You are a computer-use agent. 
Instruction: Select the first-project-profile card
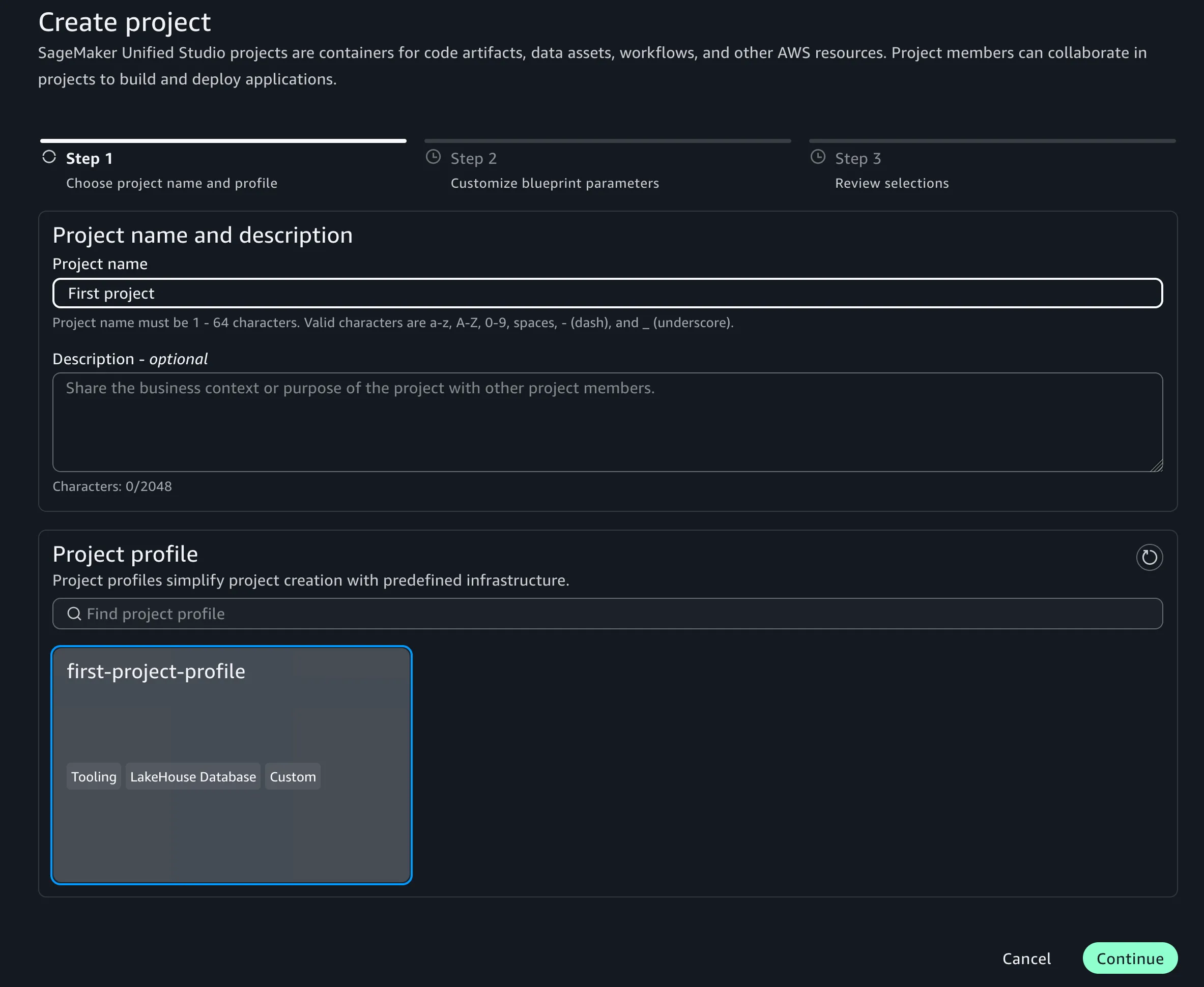[x=232, y=765]
